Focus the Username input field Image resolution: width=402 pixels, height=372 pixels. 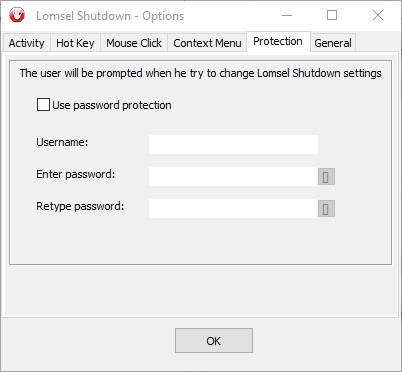(x=233, y=144)
